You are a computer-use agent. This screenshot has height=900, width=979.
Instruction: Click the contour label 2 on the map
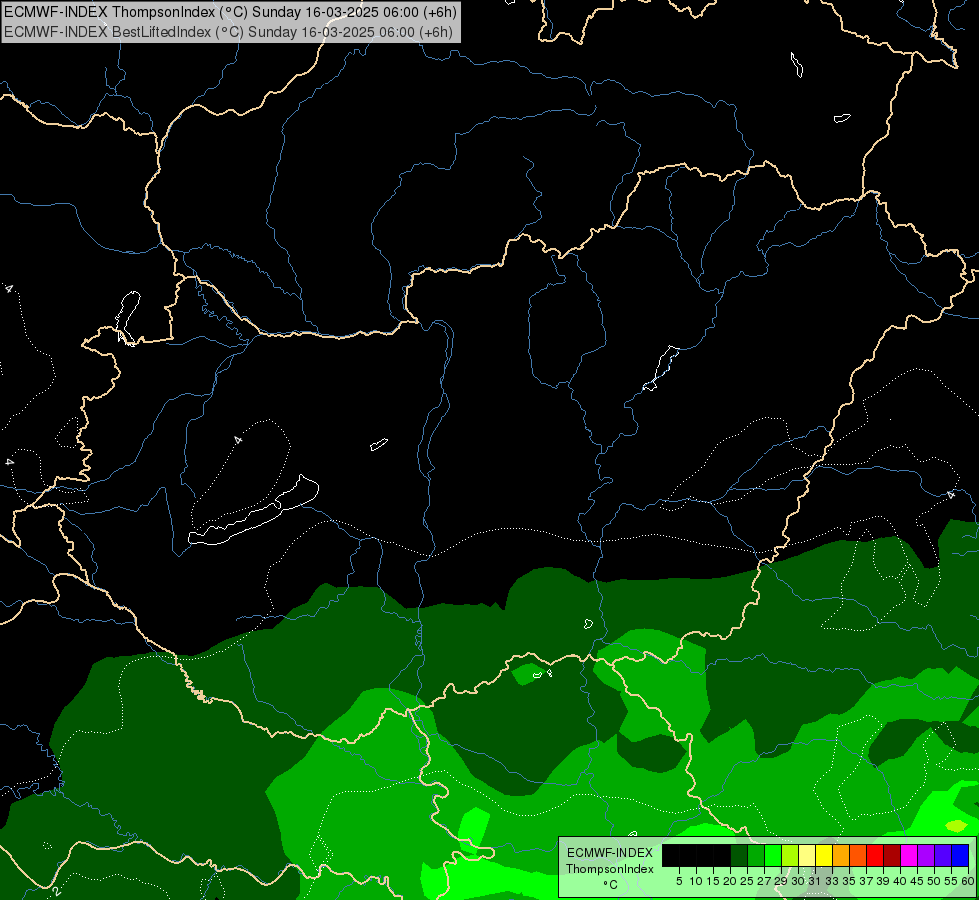(x=57, y=891)
